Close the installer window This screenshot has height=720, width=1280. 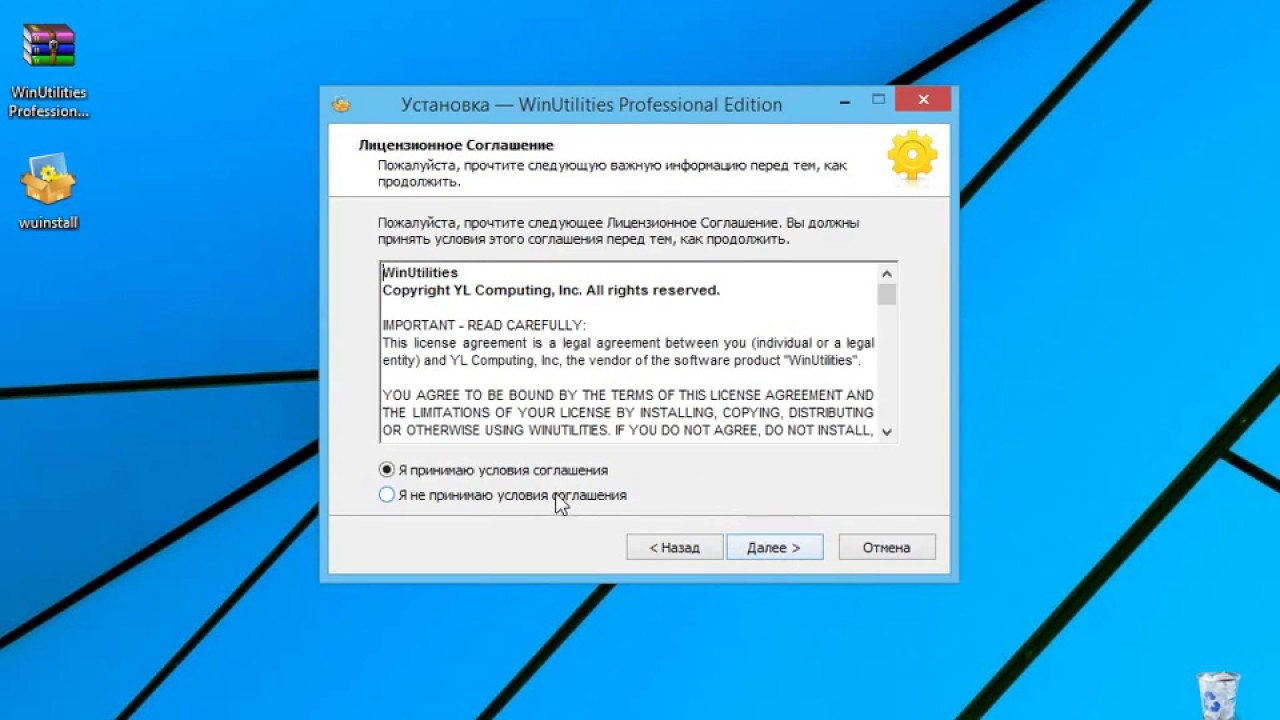(x=923, y=99)
